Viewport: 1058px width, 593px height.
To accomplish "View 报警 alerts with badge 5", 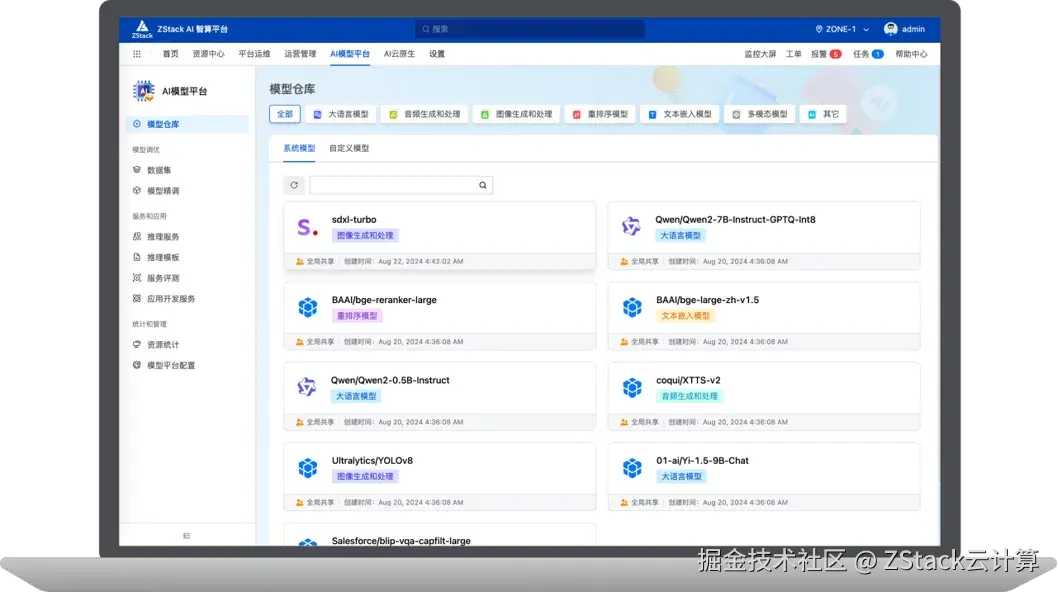I will coord(825,53).
